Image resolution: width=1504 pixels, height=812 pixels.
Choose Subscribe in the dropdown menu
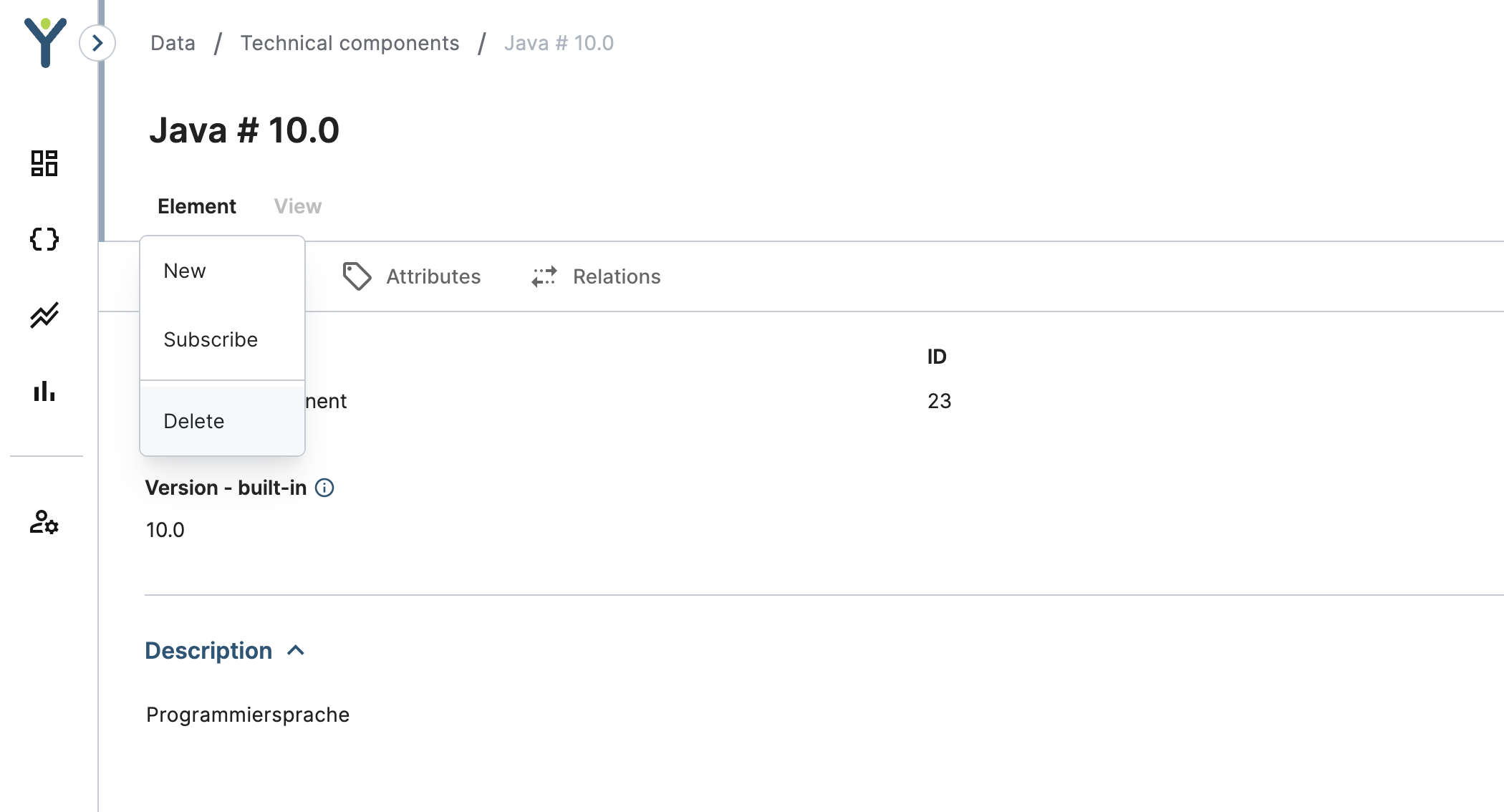pyautogui.click(x=211, y=339)
